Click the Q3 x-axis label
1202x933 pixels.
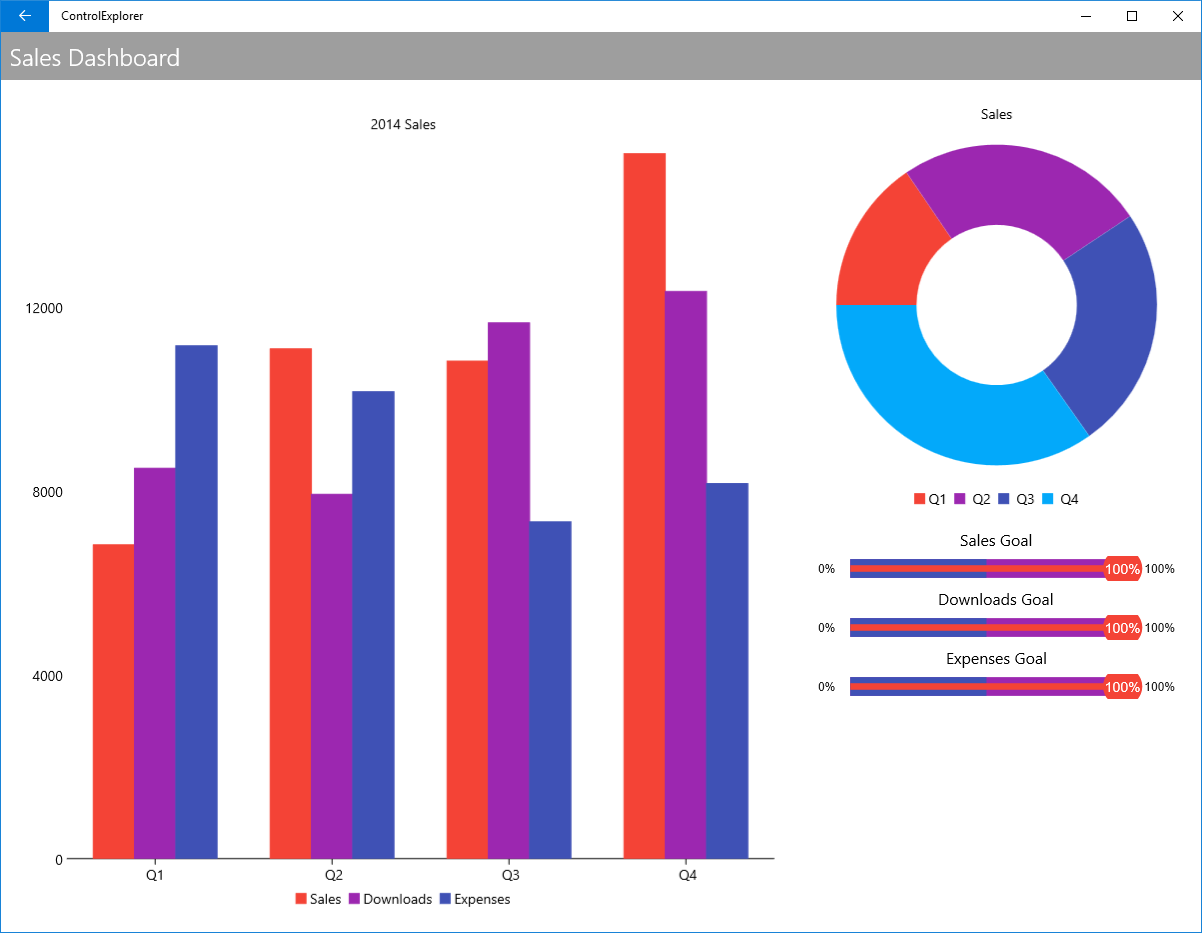[x=510, y=875]
